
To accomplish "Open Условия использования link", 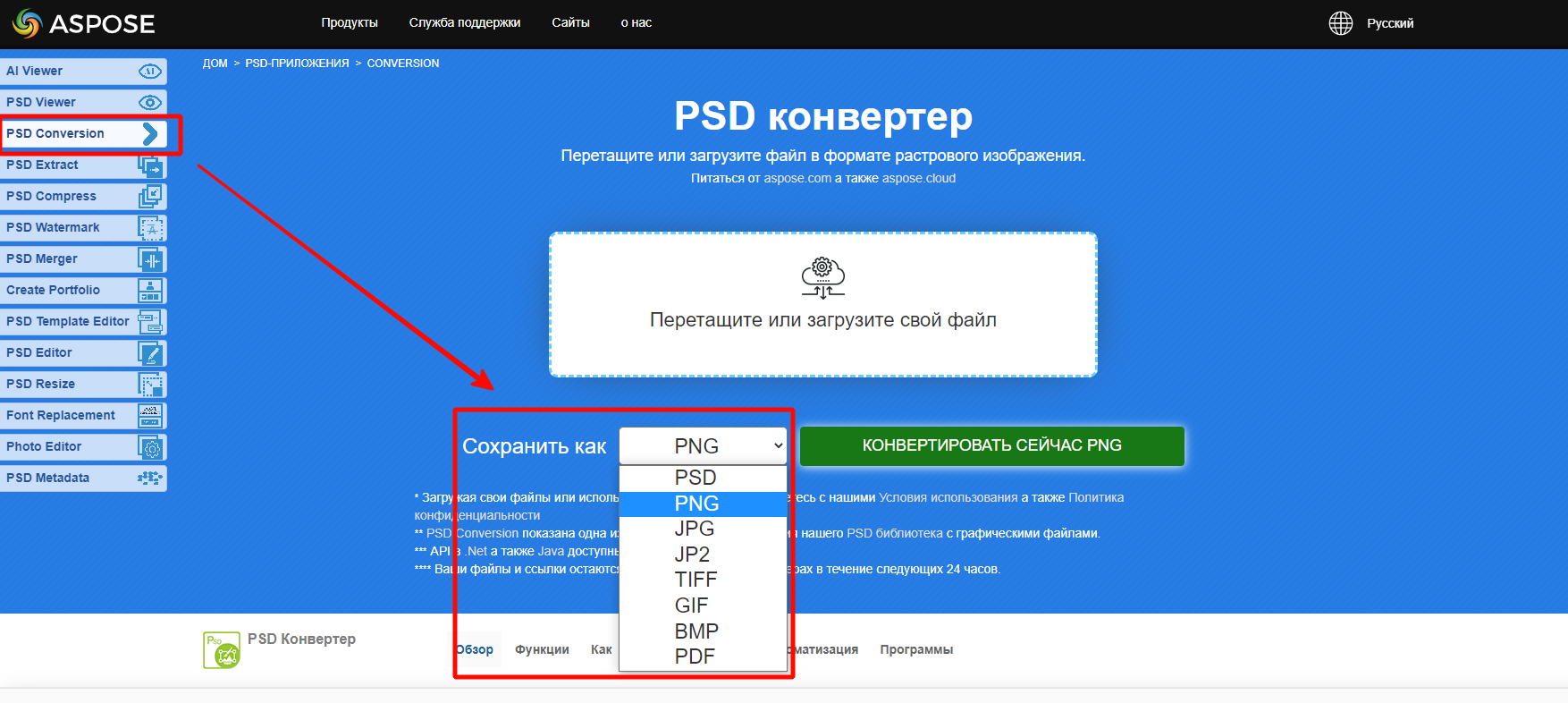I will [948, 497].
